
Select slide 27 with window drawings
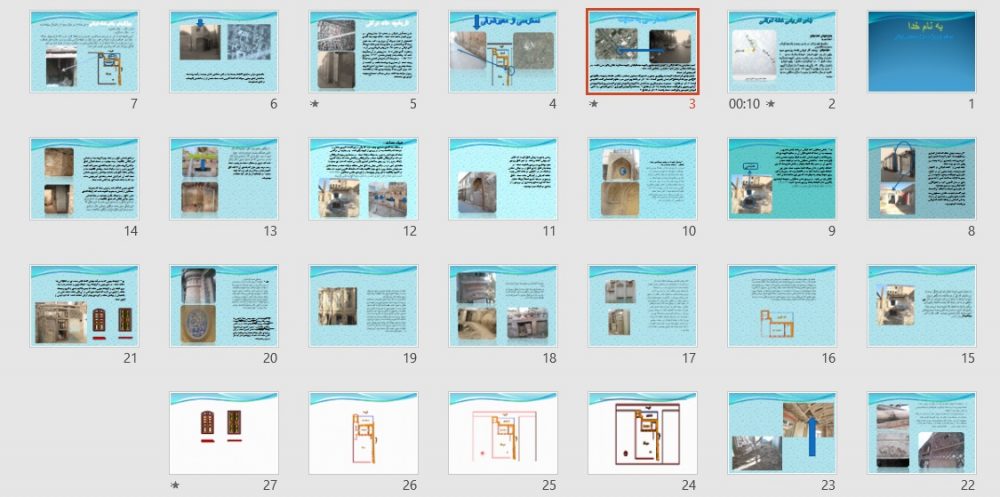224,433
